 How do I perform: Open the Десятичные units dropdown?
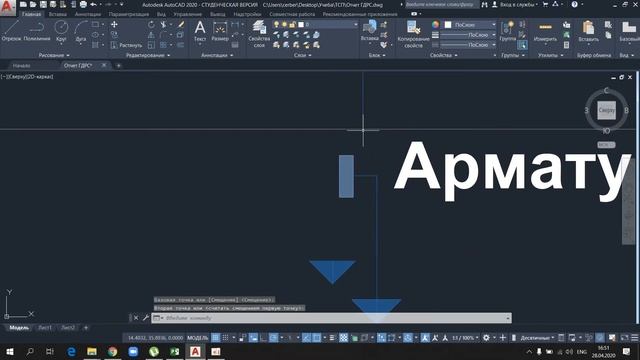537,338
